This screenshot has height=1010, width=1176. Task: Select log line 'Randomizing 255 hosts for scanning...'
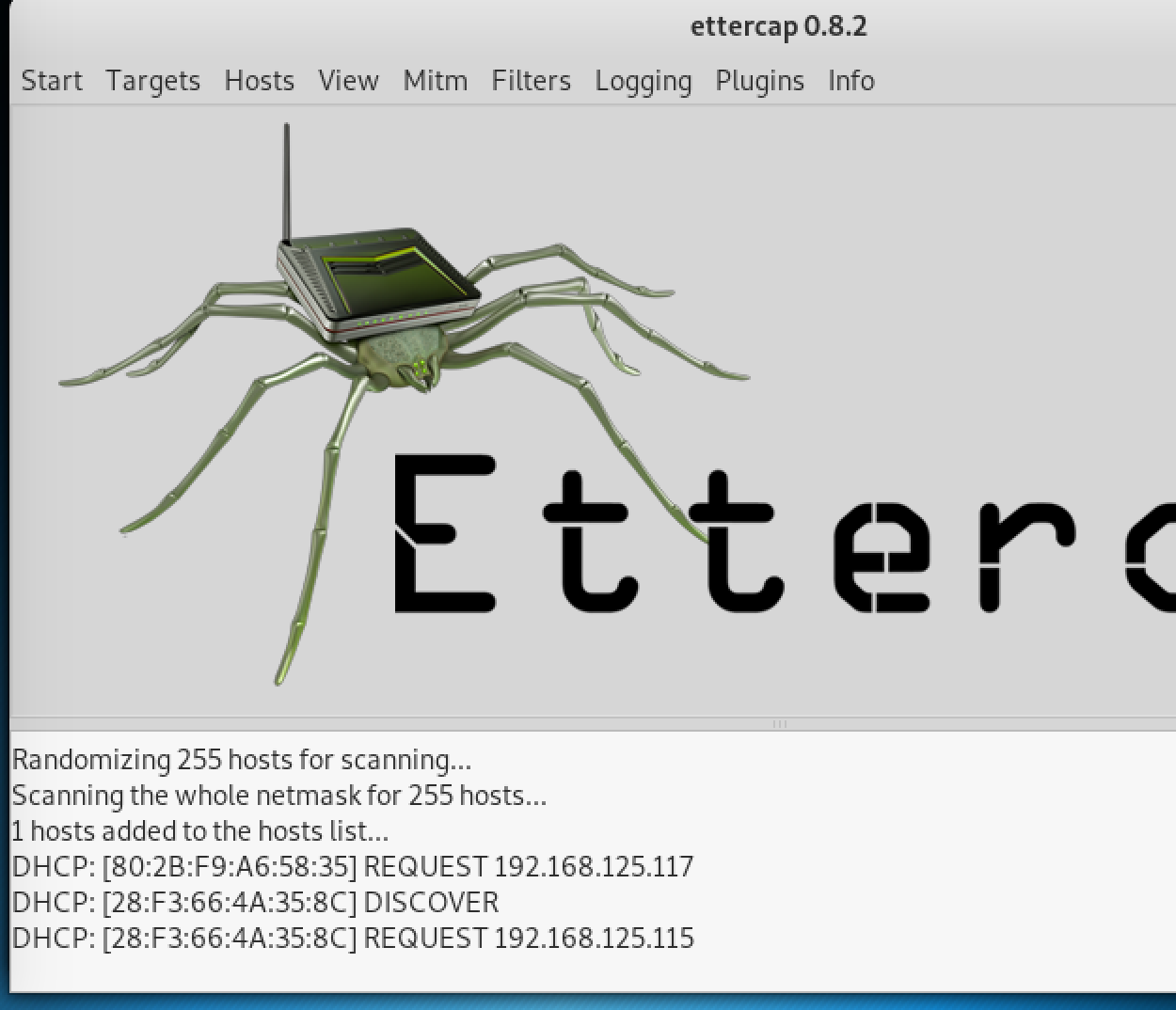[242, 760]
